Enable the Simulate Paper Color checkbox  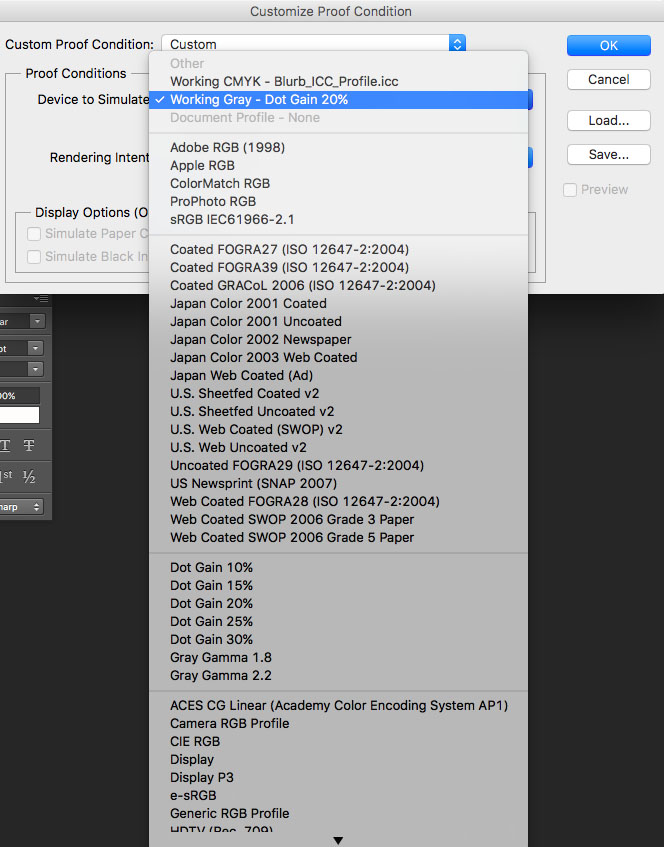(35, 234)
